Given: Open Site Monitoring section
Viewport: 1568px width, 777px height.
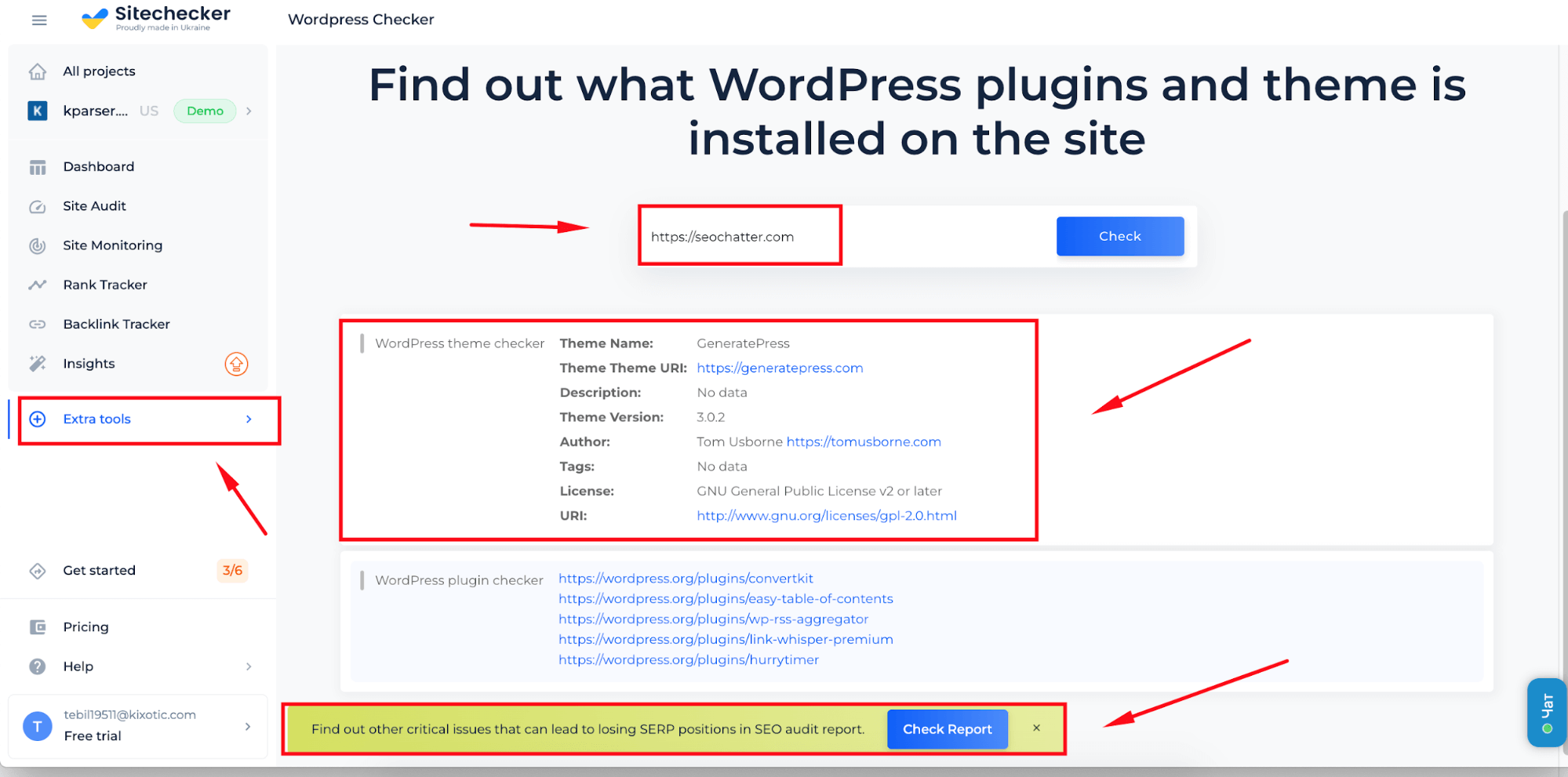Looking at the screenshot, I should 113,245.
